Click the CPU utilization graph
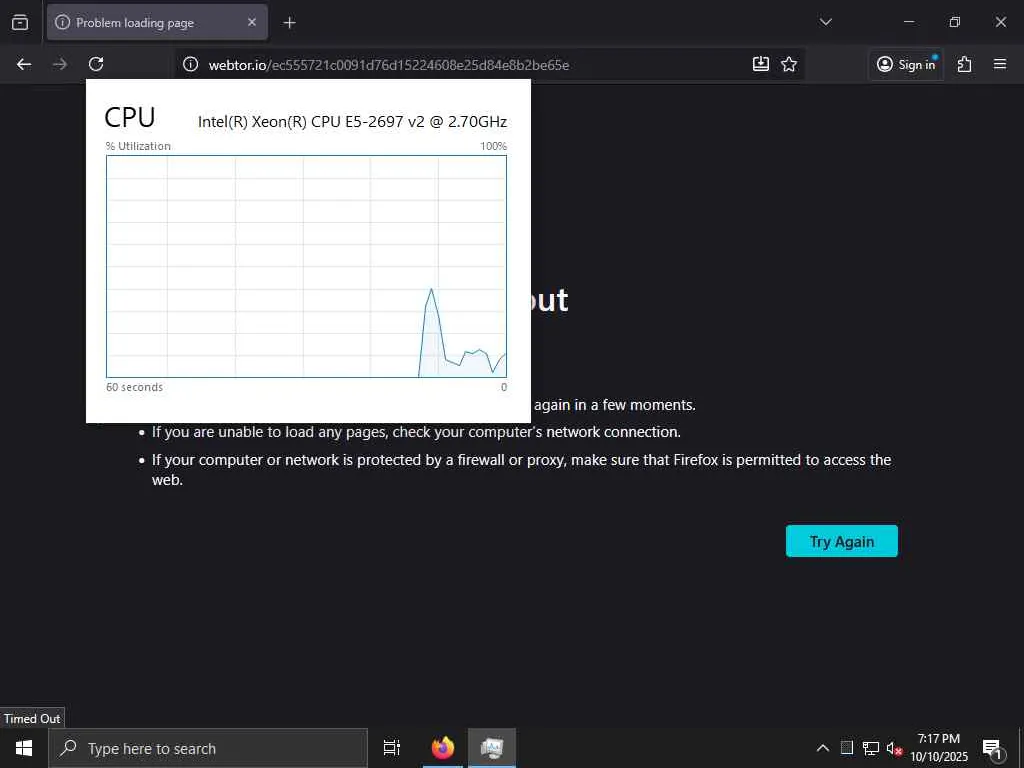This screenshot has height=768, width=1024. (306, 266)
